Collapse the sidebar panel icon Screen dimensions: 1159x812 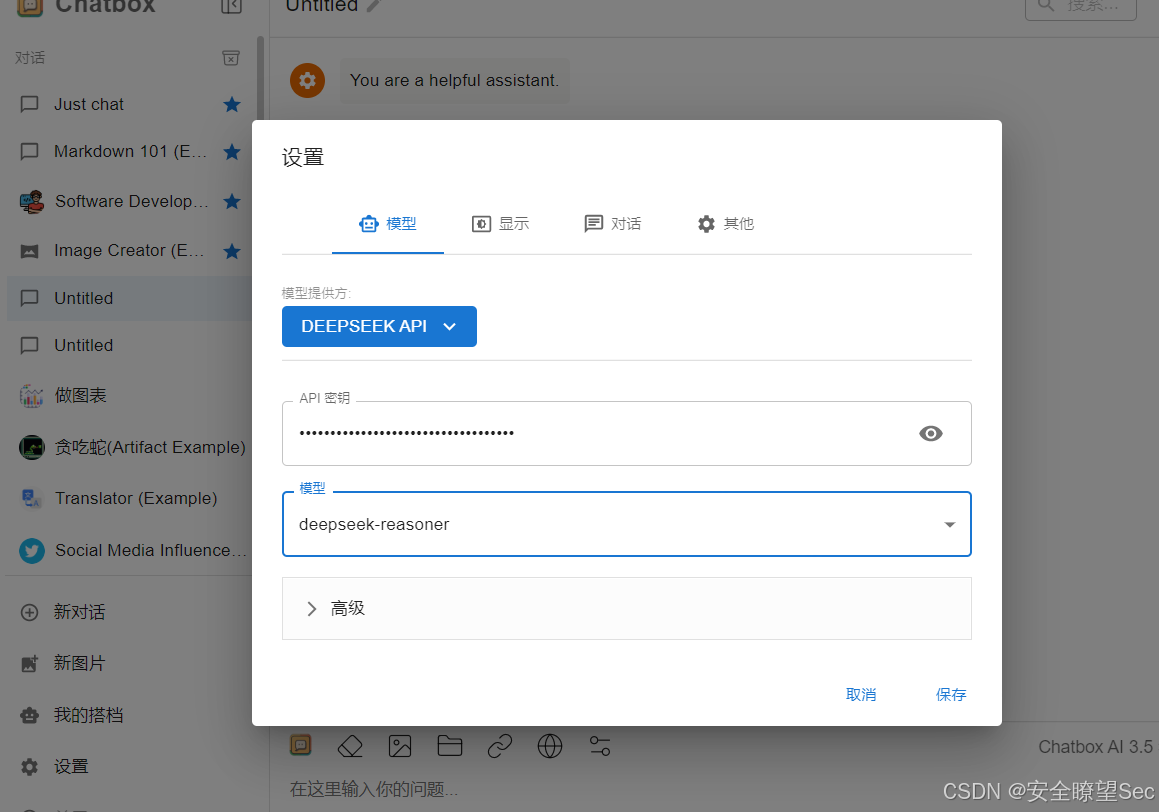pos(231,7)
